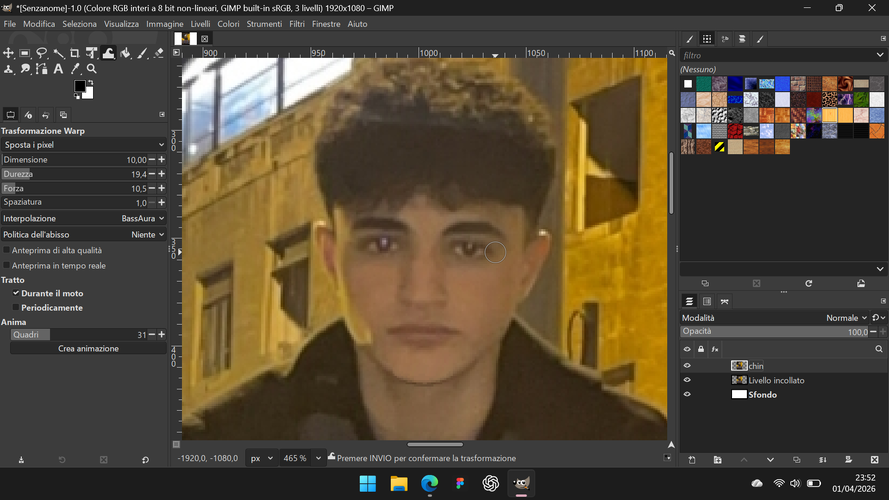Select the Color Picker eyedropper tool
The image size is (889, 500).
pos(75,69)
